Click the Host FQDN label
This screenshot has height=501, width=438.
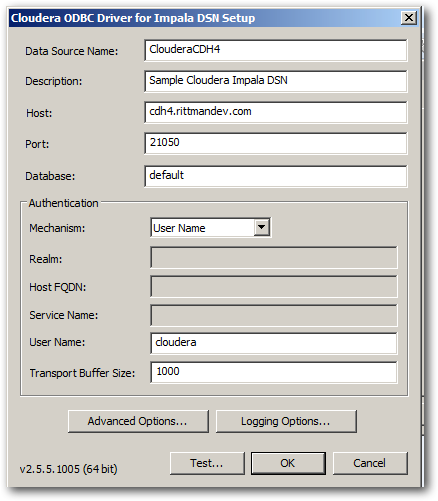(58, 287)
